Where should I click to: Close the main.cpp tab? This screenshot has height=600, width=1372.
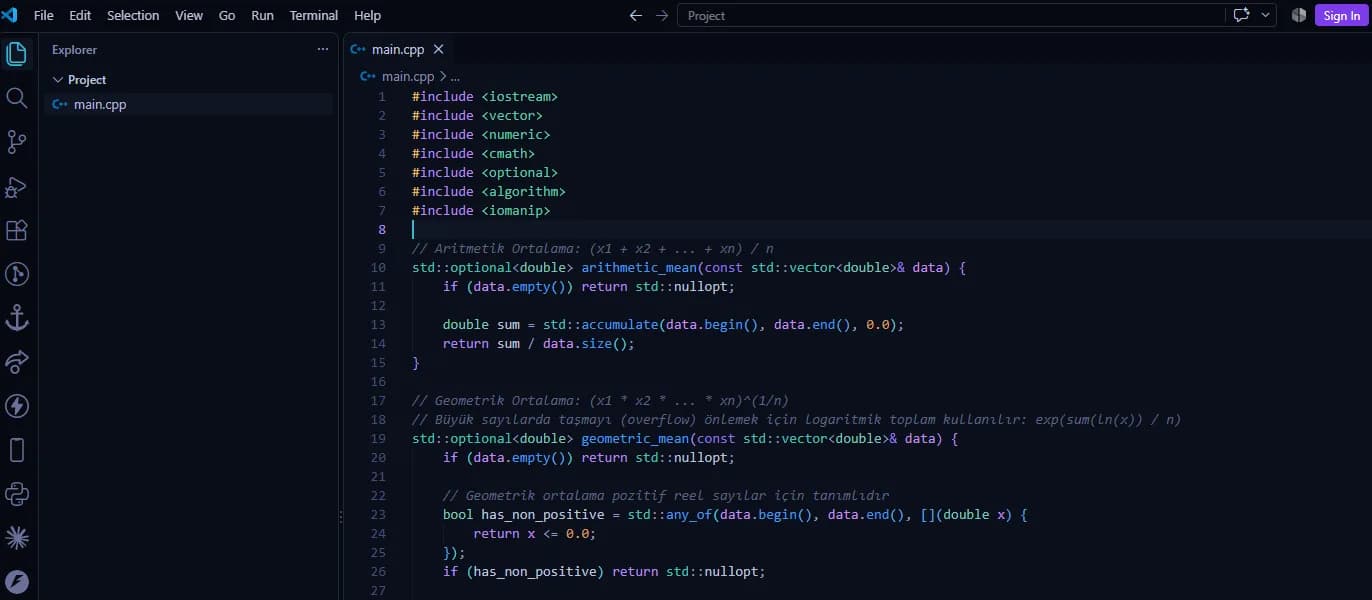438,49
